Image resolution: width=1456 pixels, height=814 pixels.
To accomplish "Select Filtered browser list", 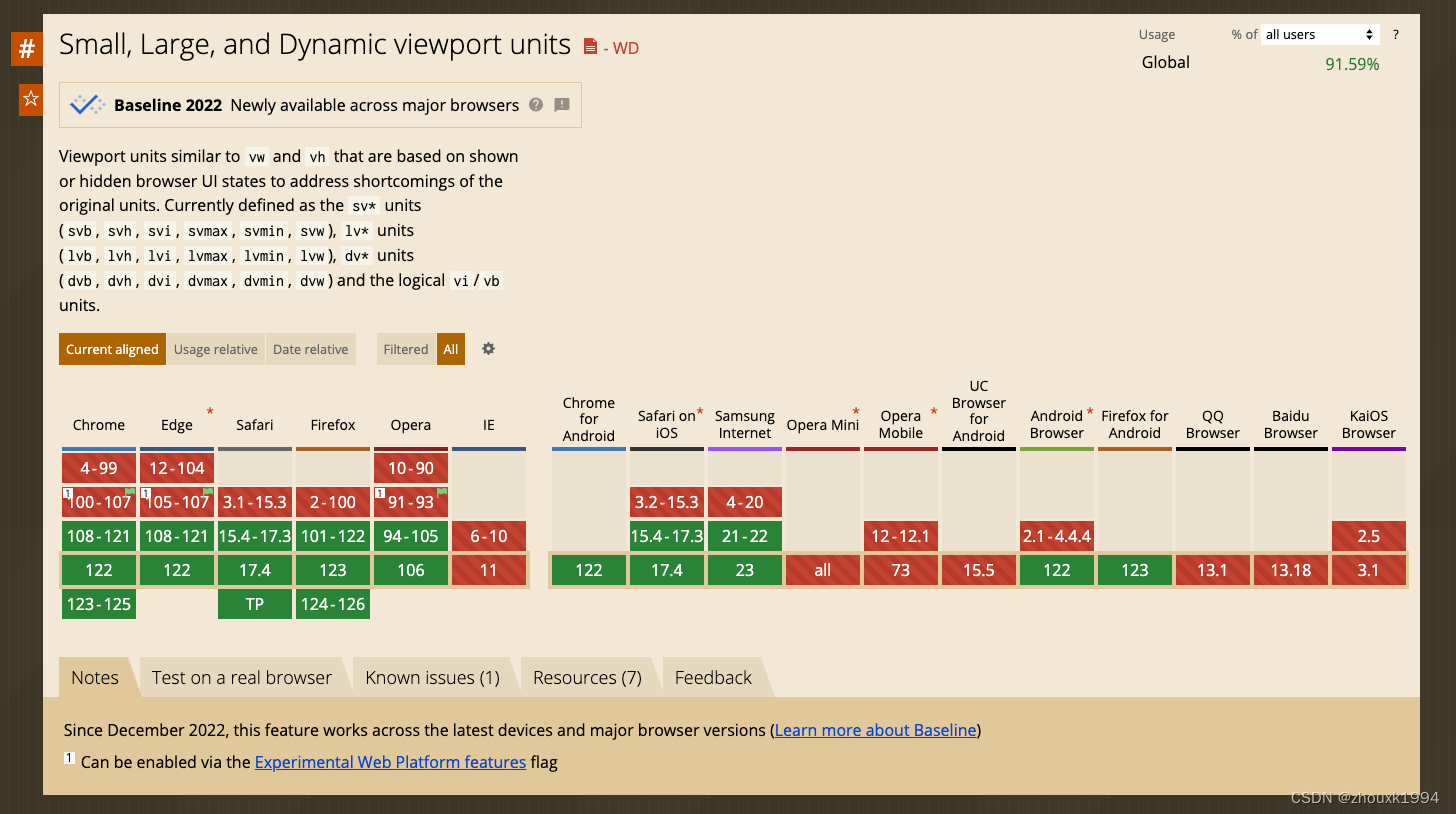I will point(406,349).
